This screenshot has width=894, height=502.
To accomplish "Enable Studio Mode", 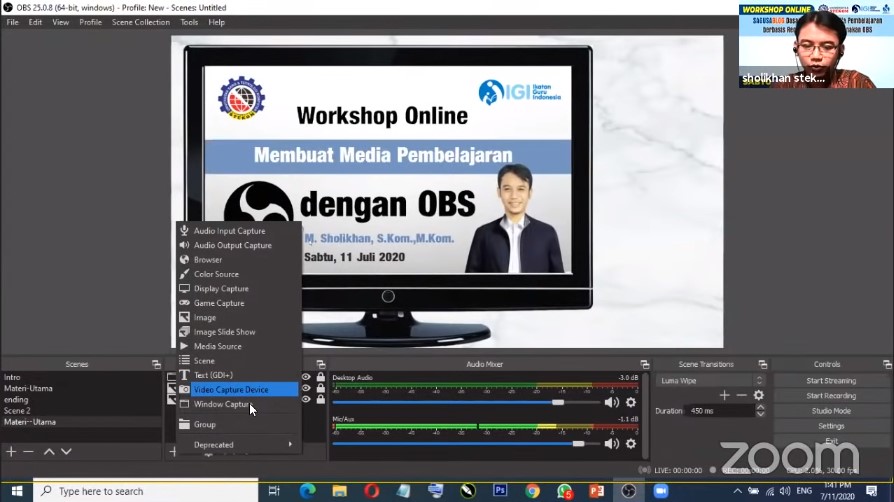I will (x=831, y=411).
